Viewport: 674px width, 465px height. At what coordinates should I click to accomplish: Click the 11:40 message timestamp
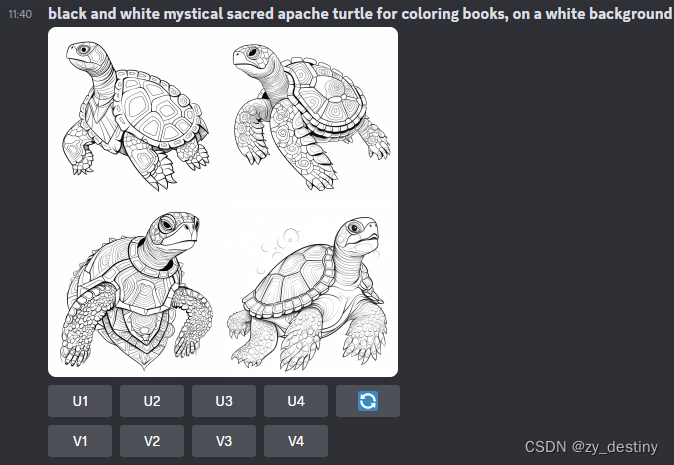pos(20,14)
